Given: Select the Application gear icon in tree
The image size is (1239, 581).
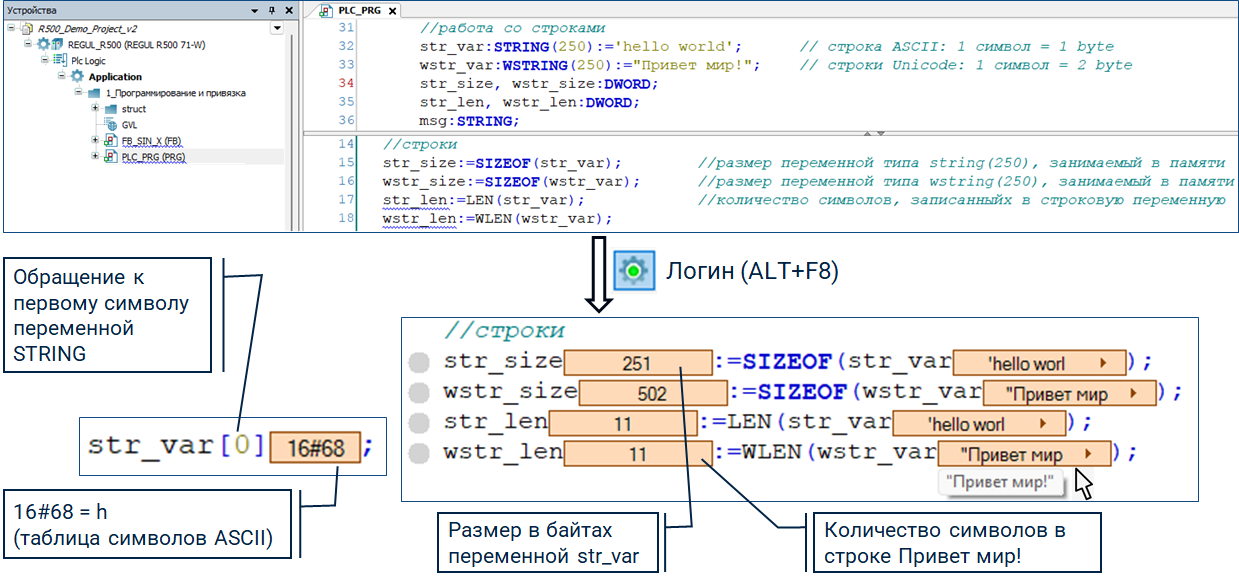Looking at the screenshot, I should coord(77,77).
